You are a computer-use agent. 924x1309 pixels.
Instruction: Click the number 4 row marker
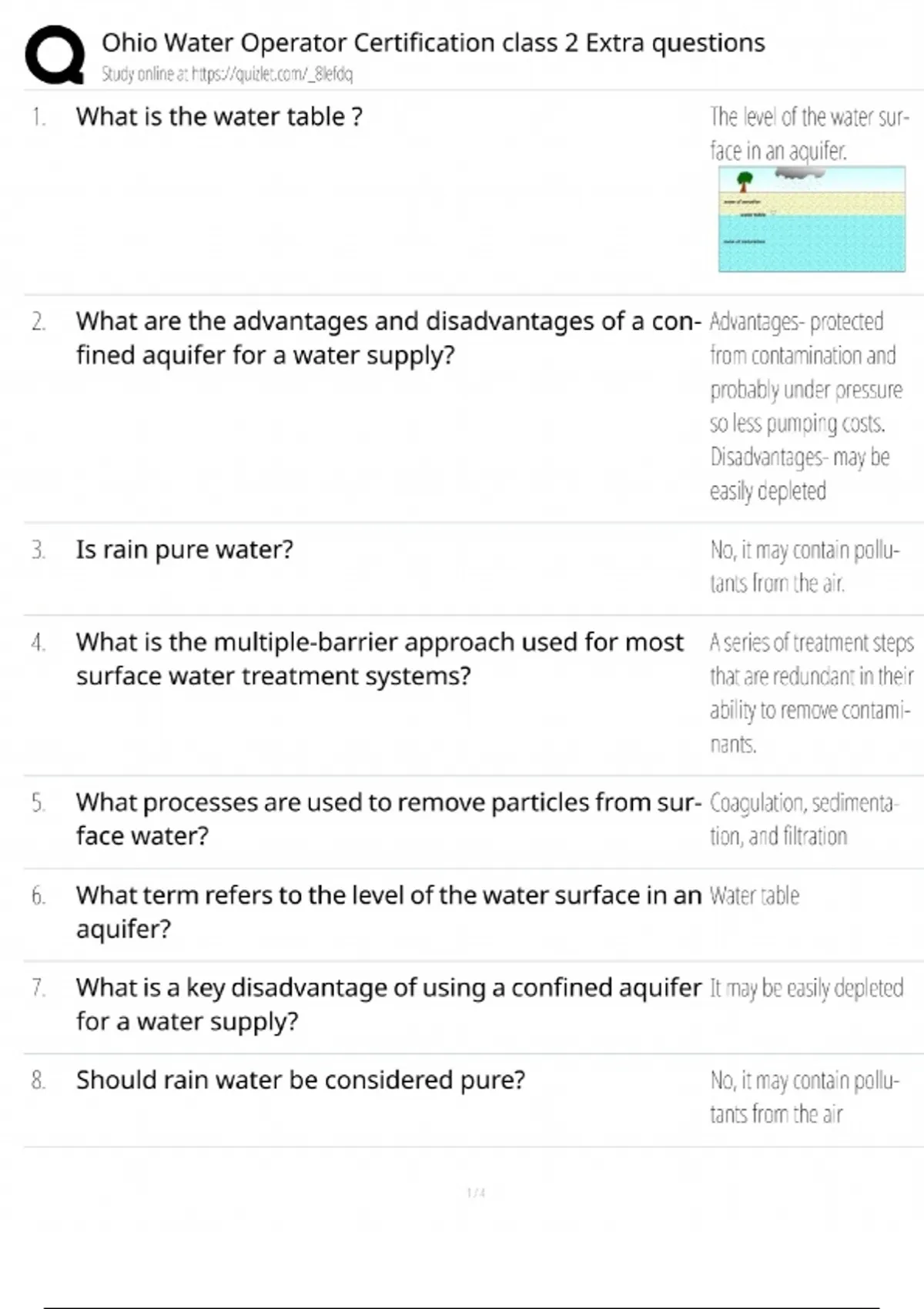pyautogui.click(x=38, y=642)
